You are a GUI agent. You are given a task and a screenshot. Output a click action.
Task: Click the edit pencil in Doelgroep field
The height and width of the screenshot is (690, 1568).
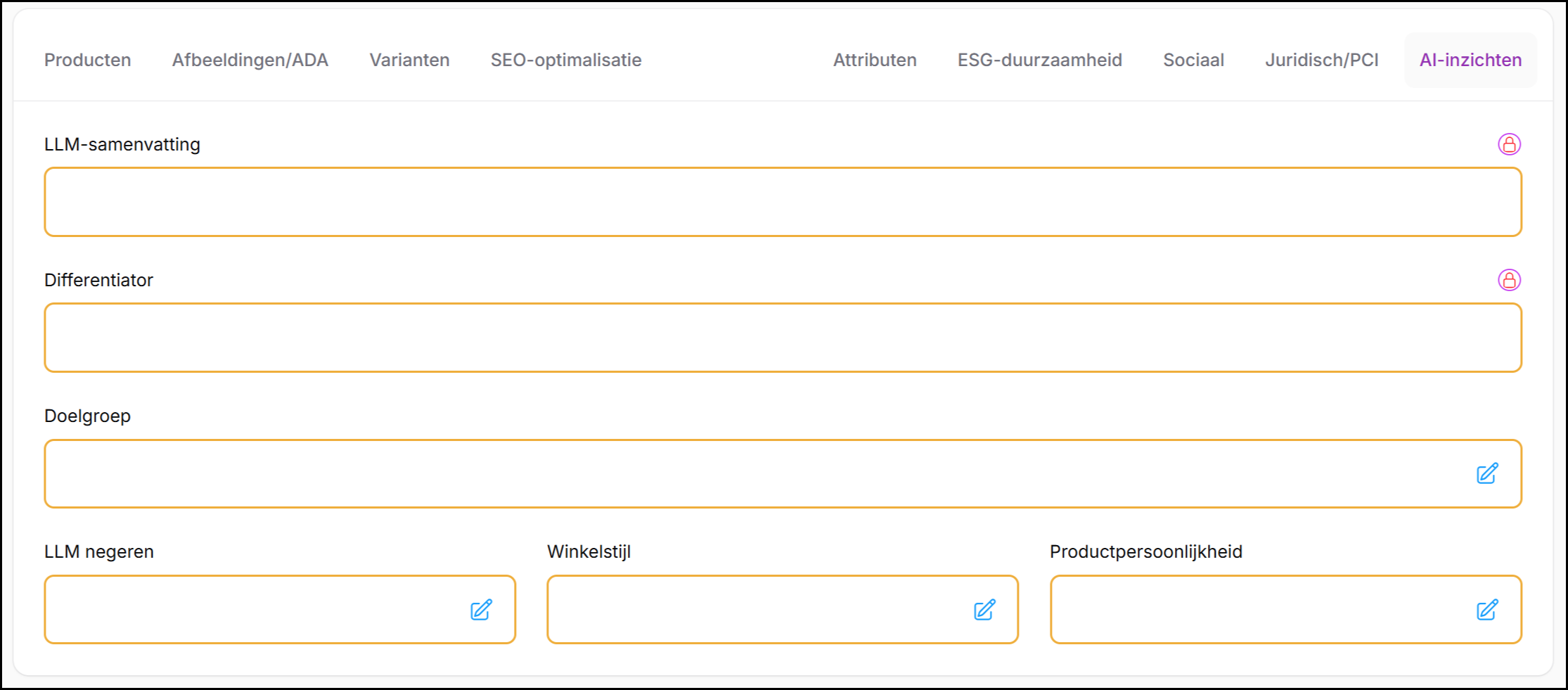1487,473
